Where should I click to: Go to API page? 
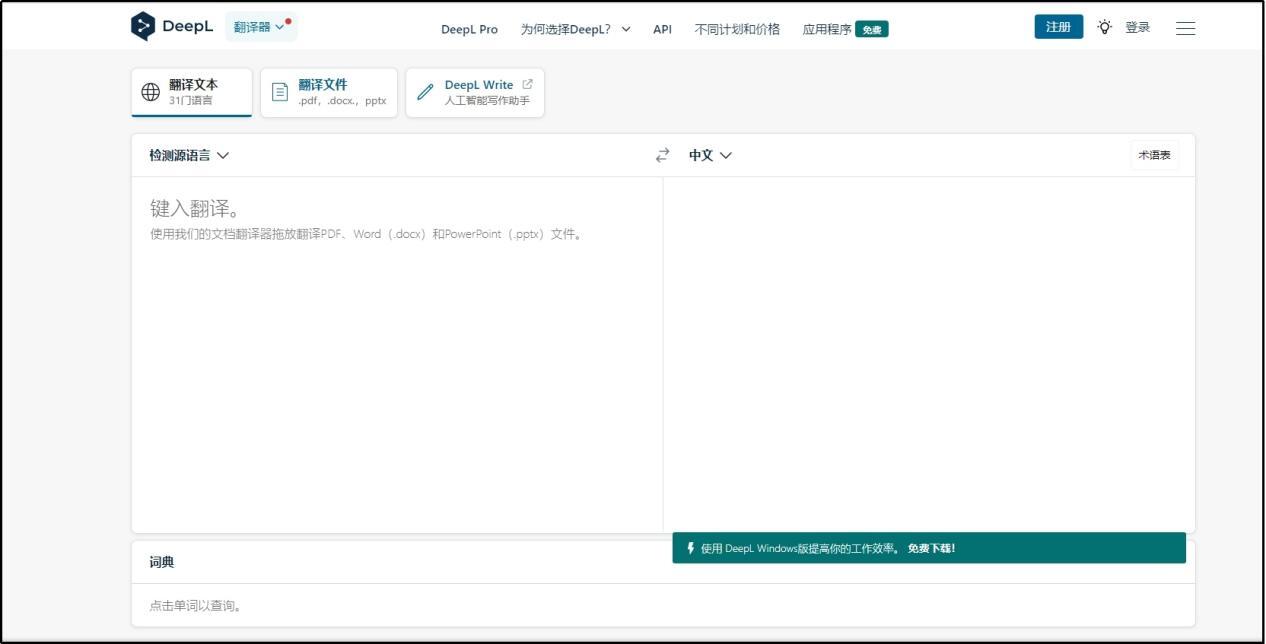662,29
